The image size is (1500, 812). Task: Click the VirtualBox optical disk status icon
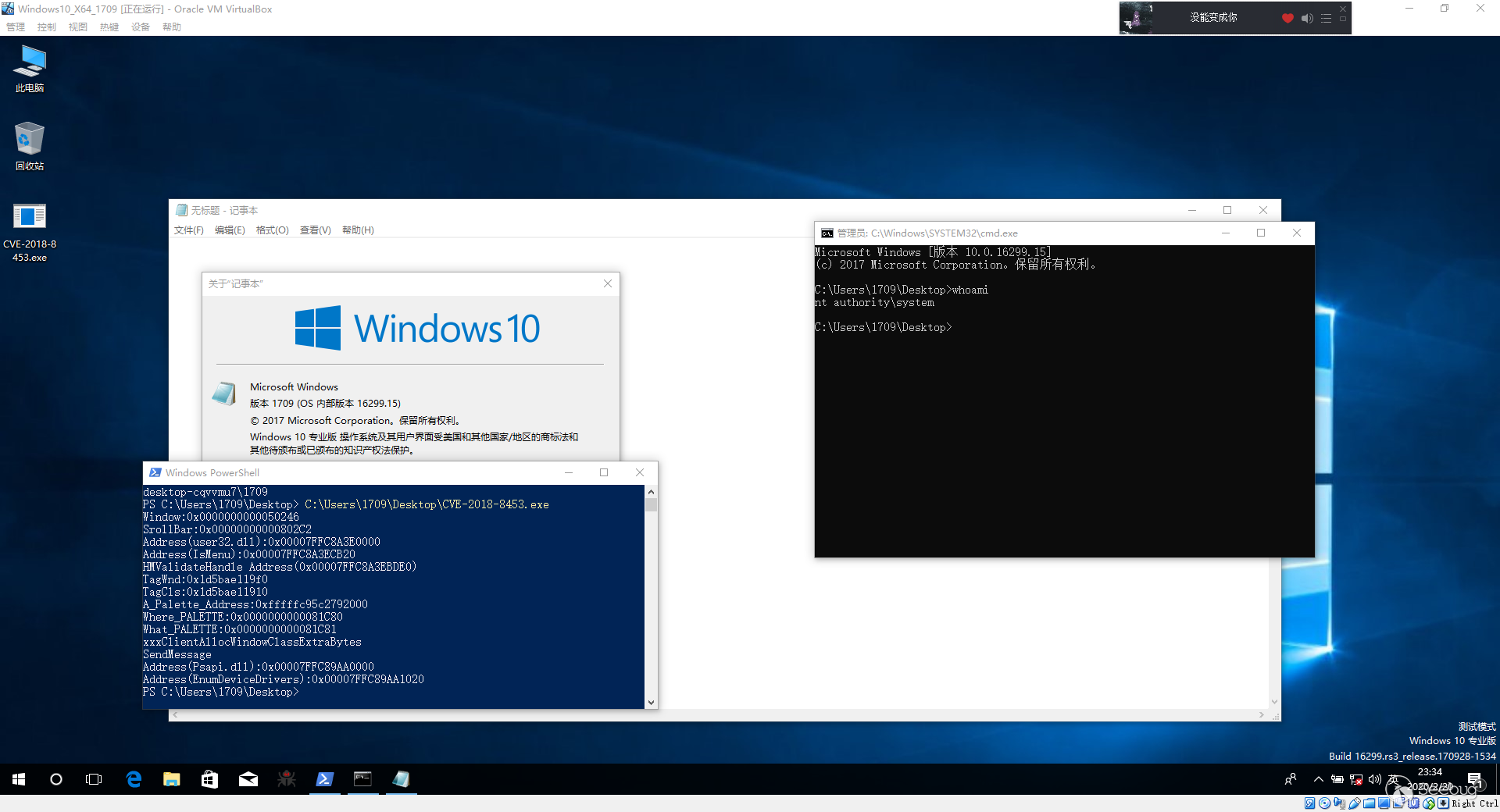pyautogui.click(x=1325, y=803)
